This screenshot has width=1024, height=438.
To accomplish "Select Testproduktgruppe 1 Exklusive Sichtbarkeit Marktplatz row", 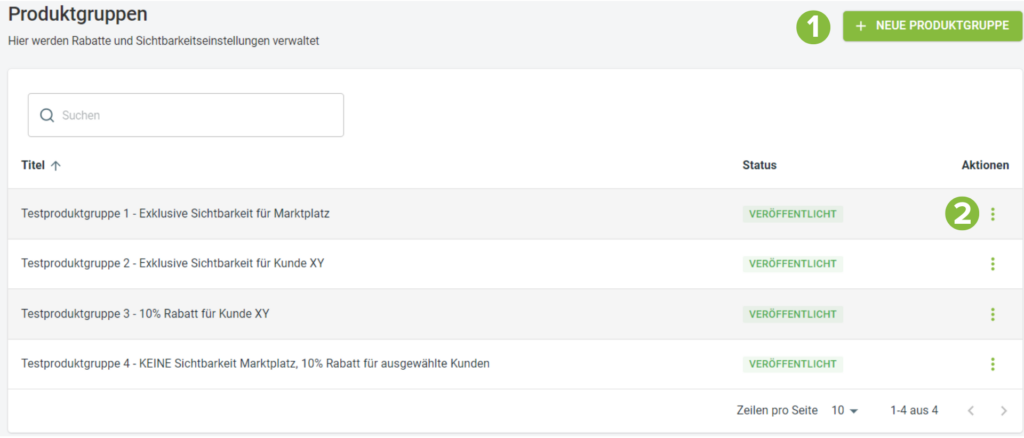I will coord(515,214).
